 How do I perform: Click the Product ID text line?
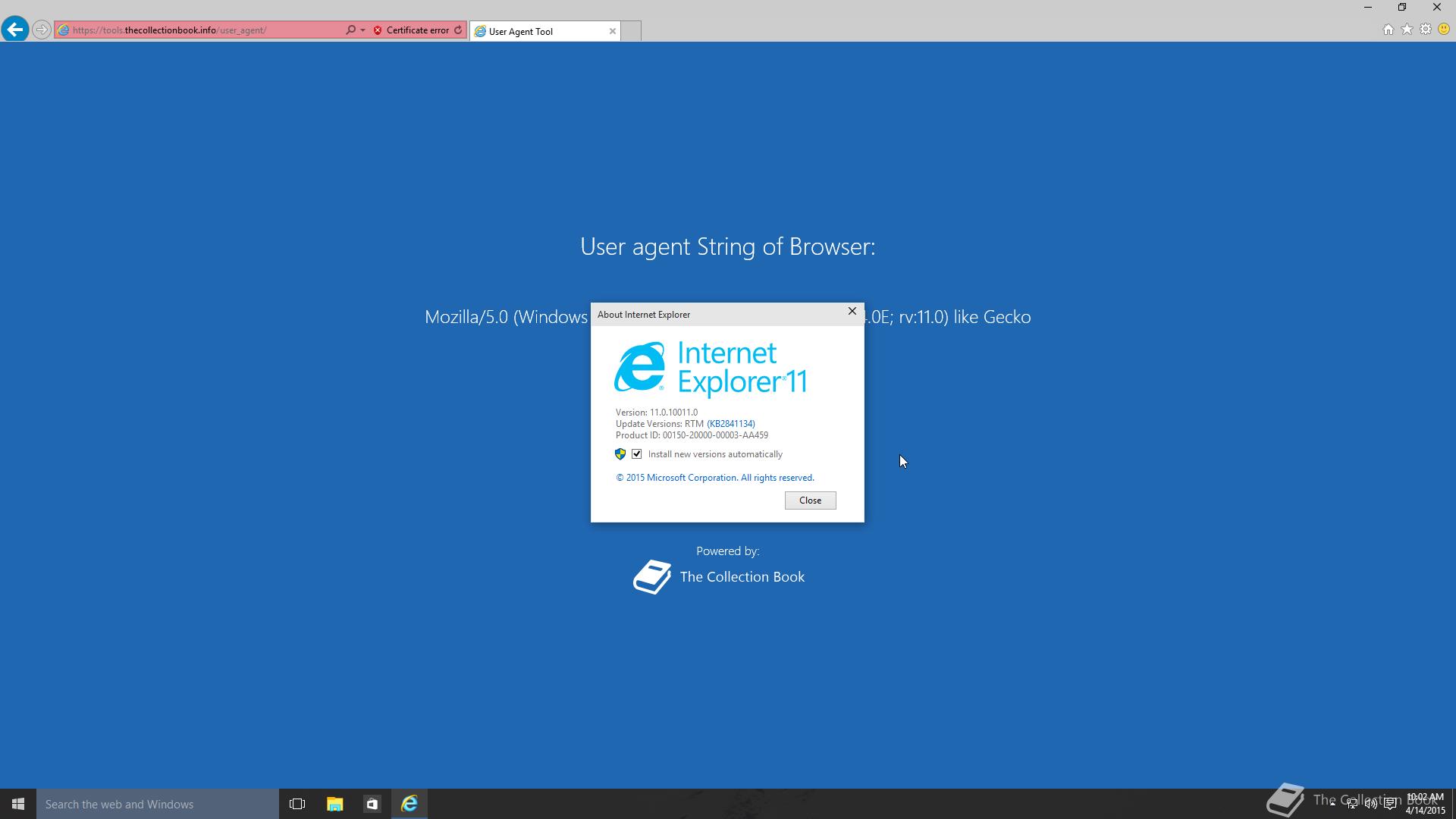692,435
